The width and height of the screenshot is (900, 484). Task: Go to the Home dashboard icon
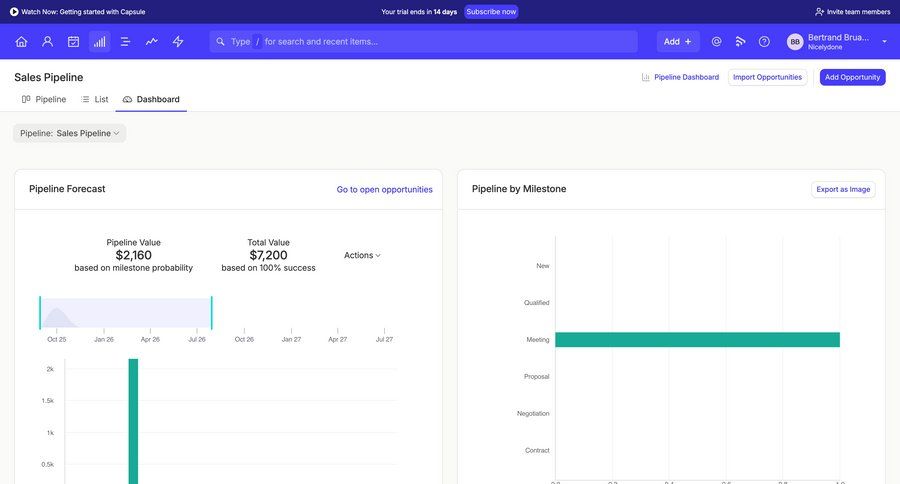pos(21,42)
